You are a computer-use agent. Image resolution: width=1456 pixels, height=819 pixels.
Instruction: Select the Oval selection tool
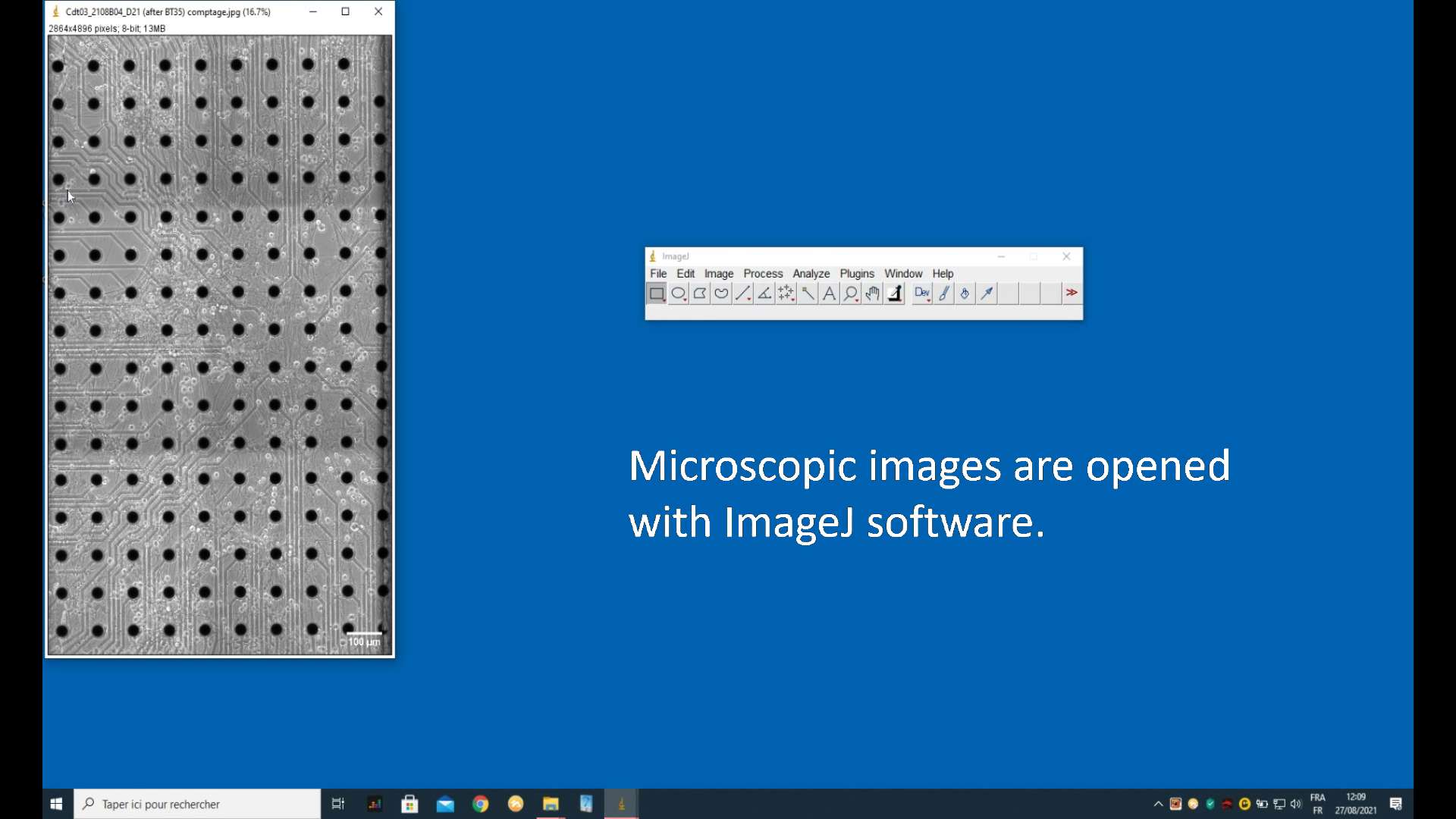(679, 293)
